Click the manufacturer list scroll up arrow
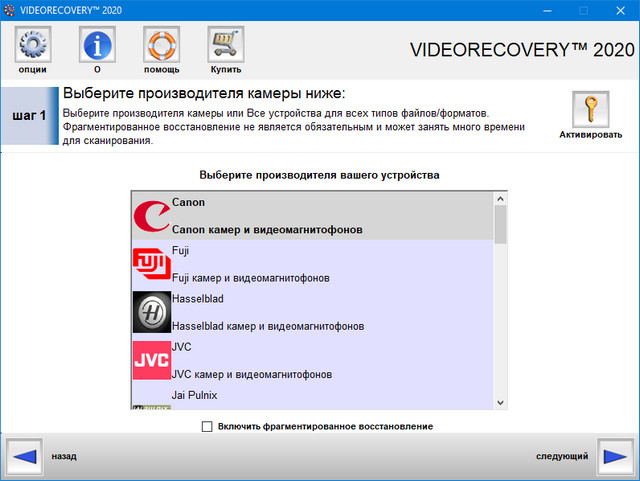The height and width of the screenshot is (481, 640). click(500, 199)
